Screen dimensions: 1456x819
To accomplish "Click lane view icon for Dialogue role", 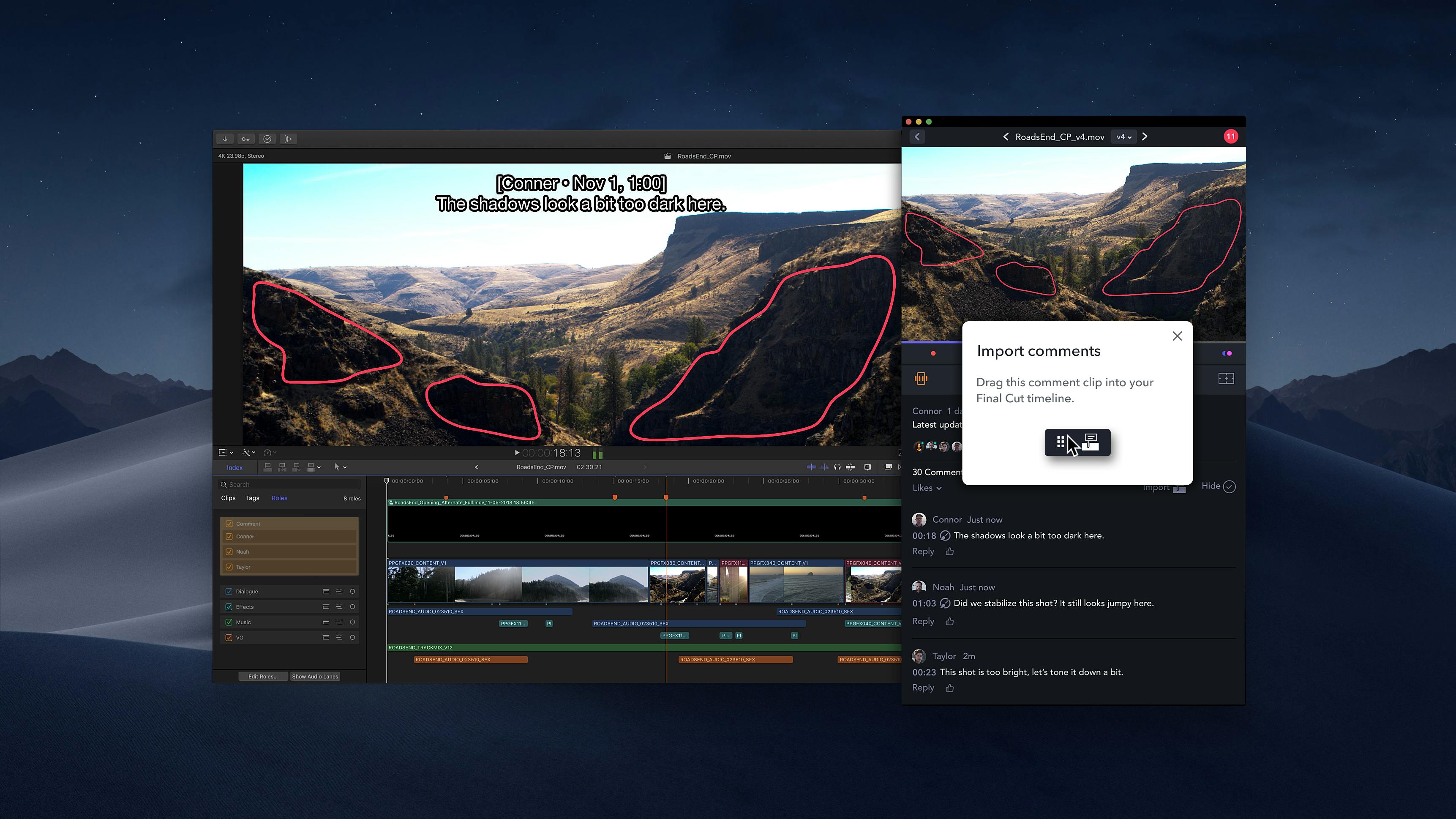I will [x=326, y=591].
